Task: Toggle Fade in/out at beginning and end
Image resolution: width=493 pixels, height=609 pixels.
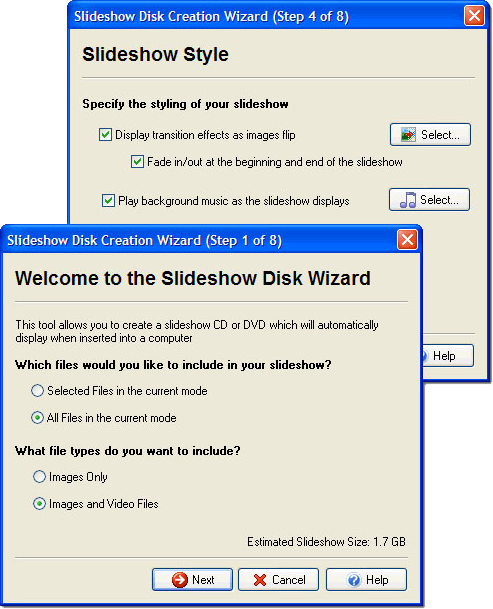Action: pyautogui.click(x=137, y=162)
